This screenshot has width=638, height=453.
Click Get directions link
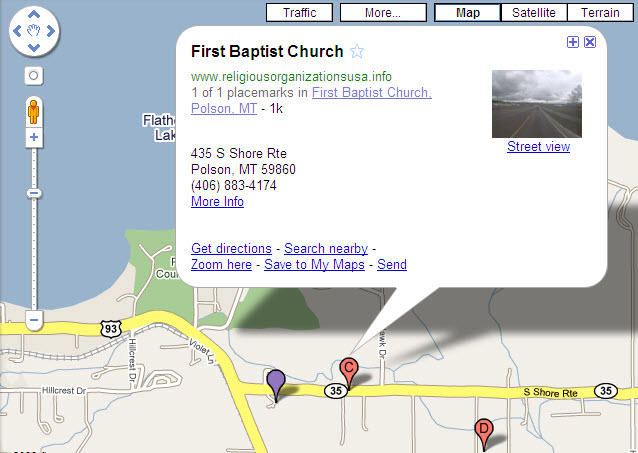[231, 248]
